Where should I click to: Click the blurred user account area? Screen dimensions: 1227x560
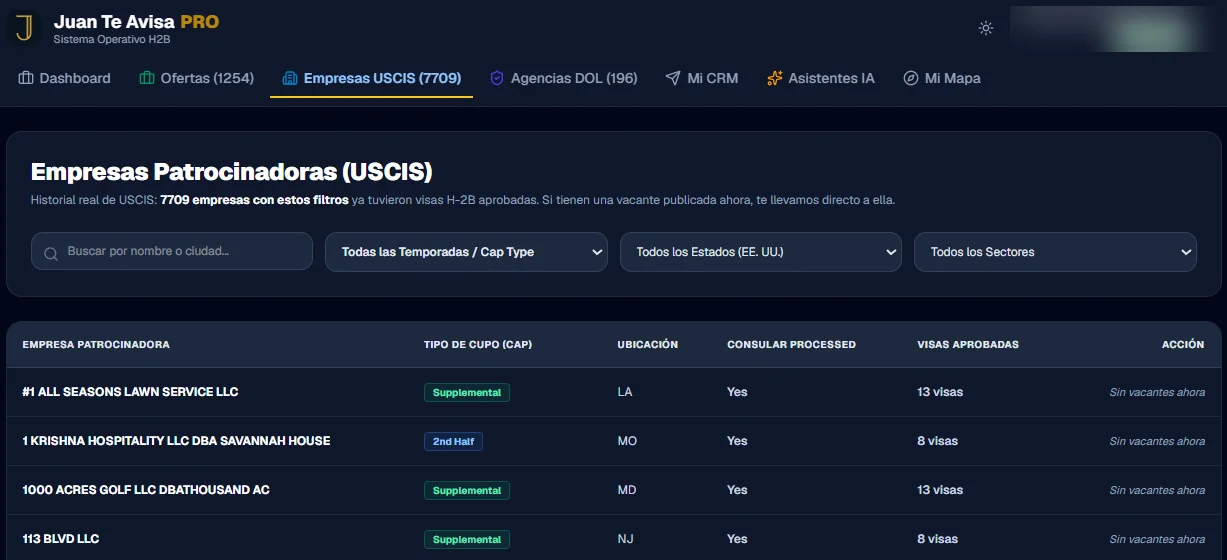tap(1110, 28)
